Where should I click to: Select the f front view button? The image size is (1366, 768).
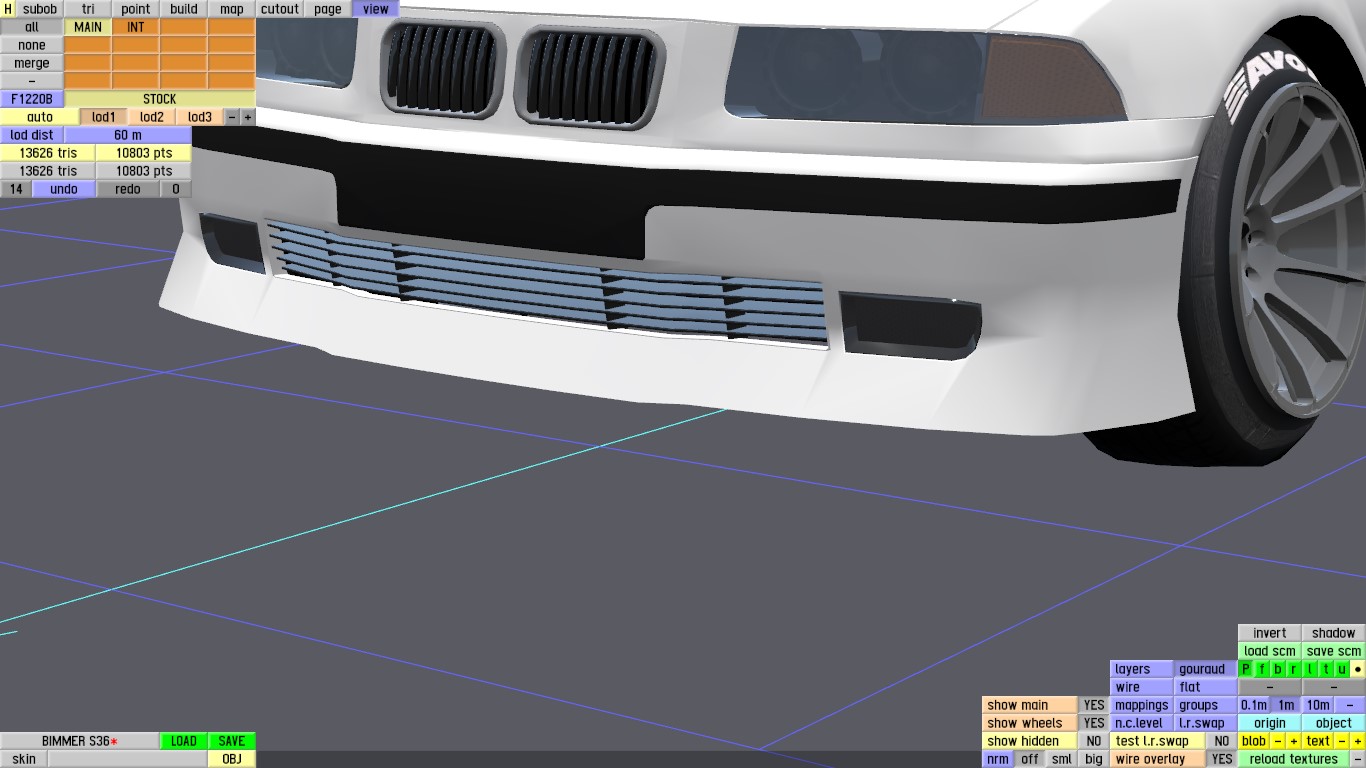1262,669
